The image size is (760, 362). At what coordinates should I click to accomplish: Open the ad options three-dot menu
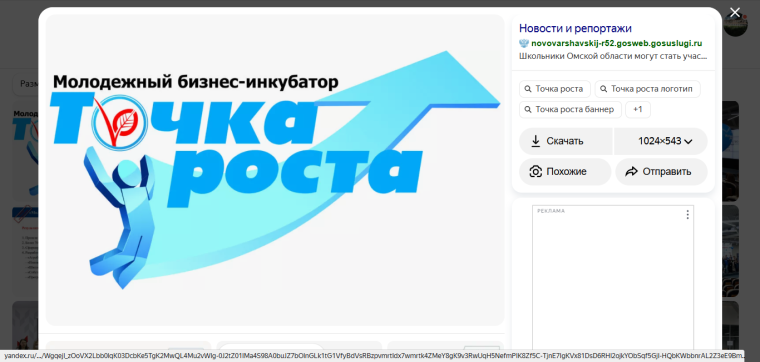pyautogui.click(x=687, y=215)
